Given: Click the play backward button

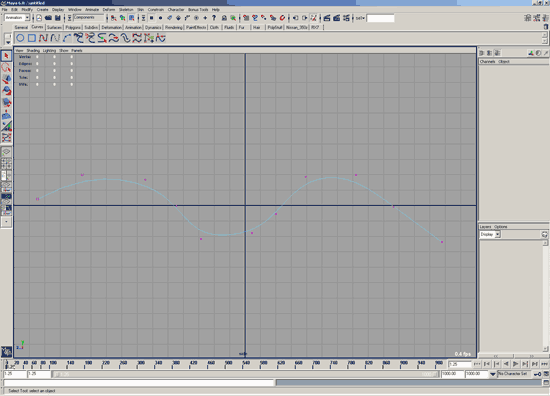Looking at the screenshot, I should pos(506,364).
